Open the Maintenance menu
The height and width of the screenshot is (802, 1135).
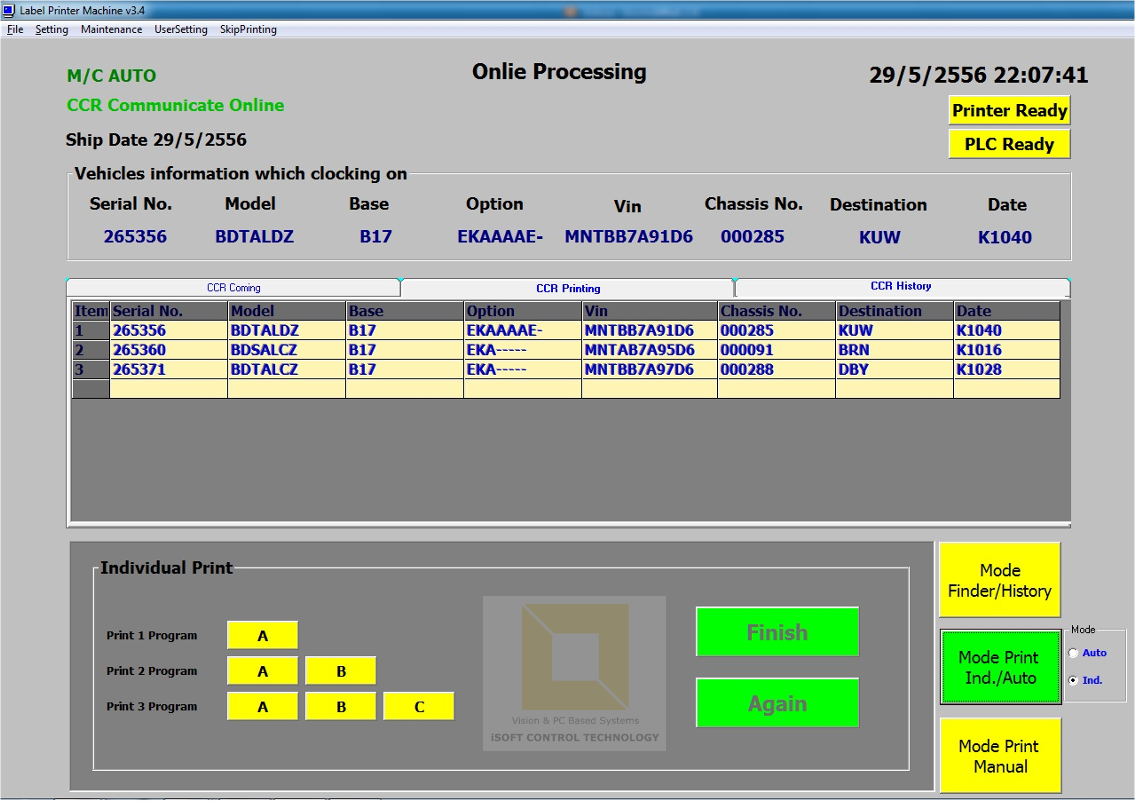111,29
